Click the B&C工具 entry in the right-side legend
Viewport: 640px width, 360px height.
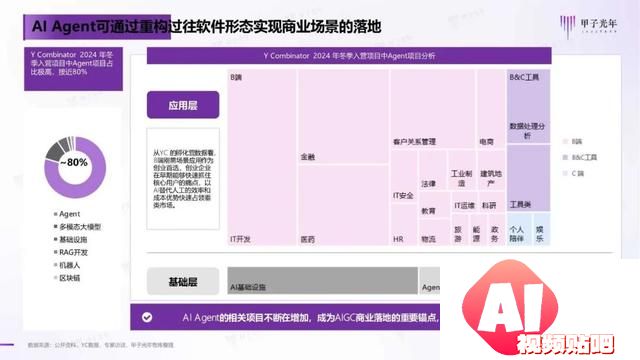coord(580,157)
